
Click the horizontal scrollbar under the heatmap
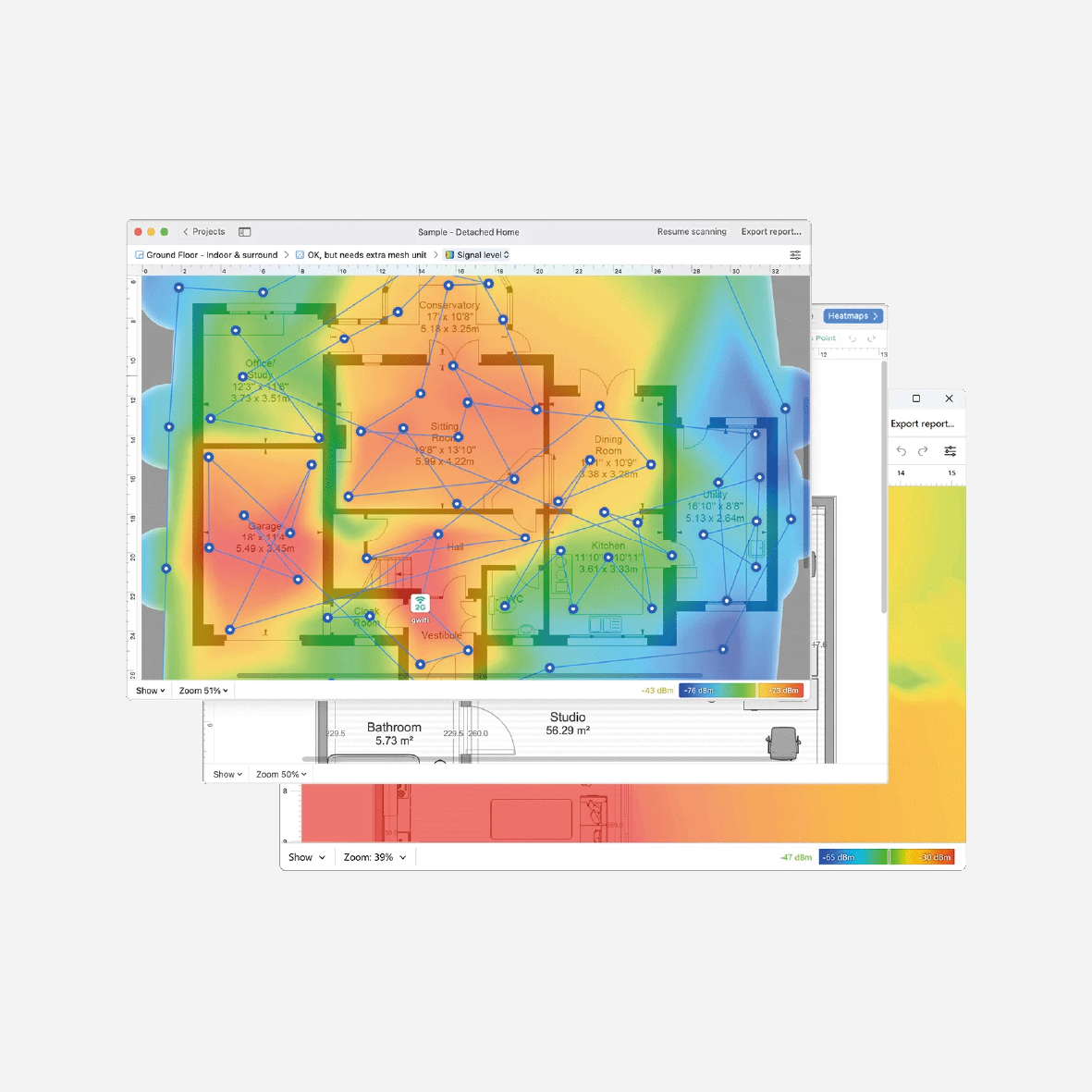tap(470, 676)
